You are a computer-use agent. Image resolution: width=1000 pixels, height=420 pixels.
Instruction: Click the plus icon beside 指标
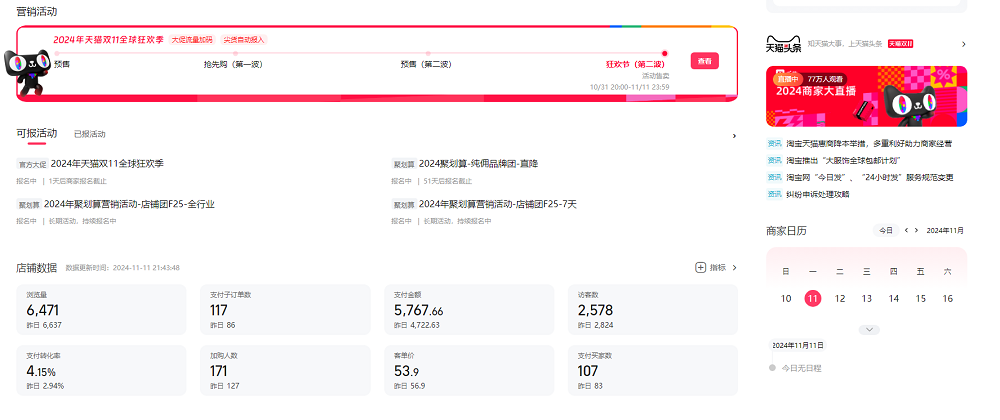(x=700, y=268)
